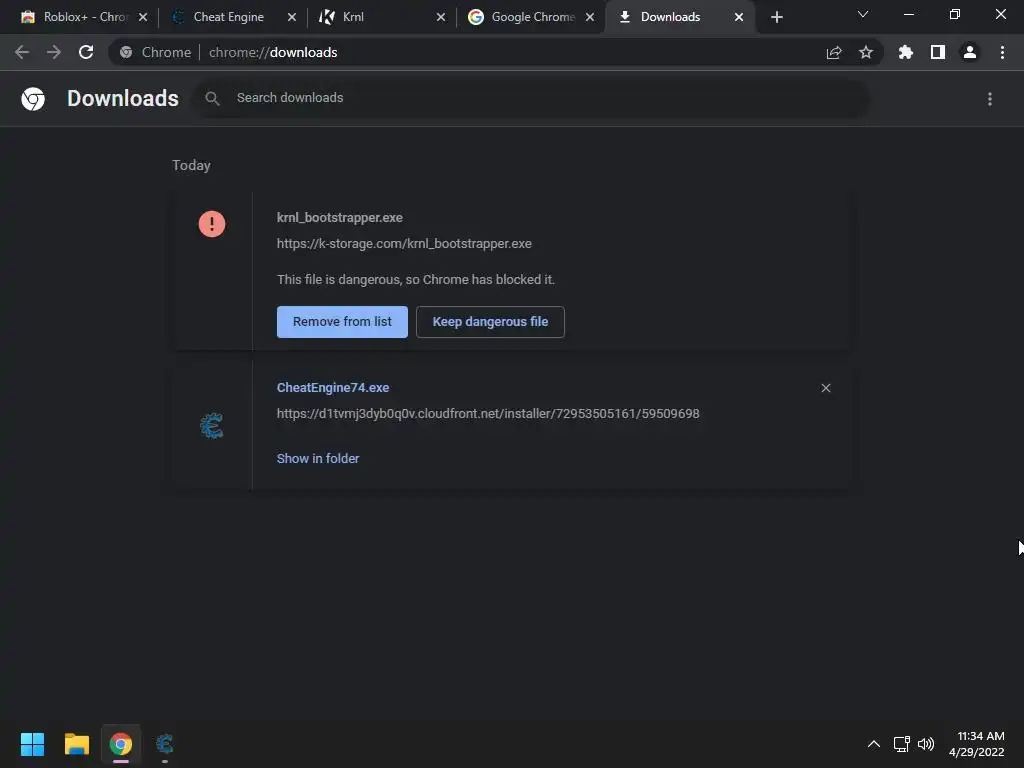Screen dimensions: 1024x768
Task: Close the Downloads tab
Action: (x=739, y=17)
